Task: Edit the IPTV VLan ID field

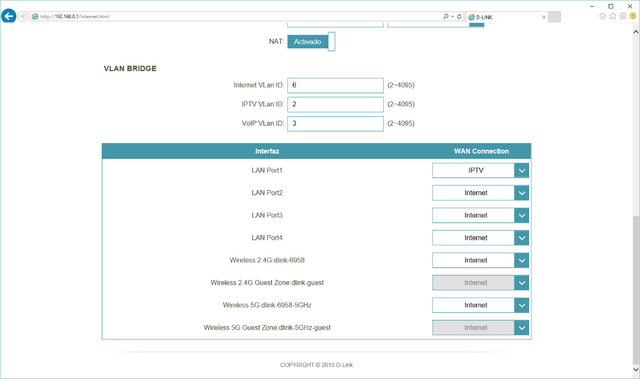Action: click(335, 104)
